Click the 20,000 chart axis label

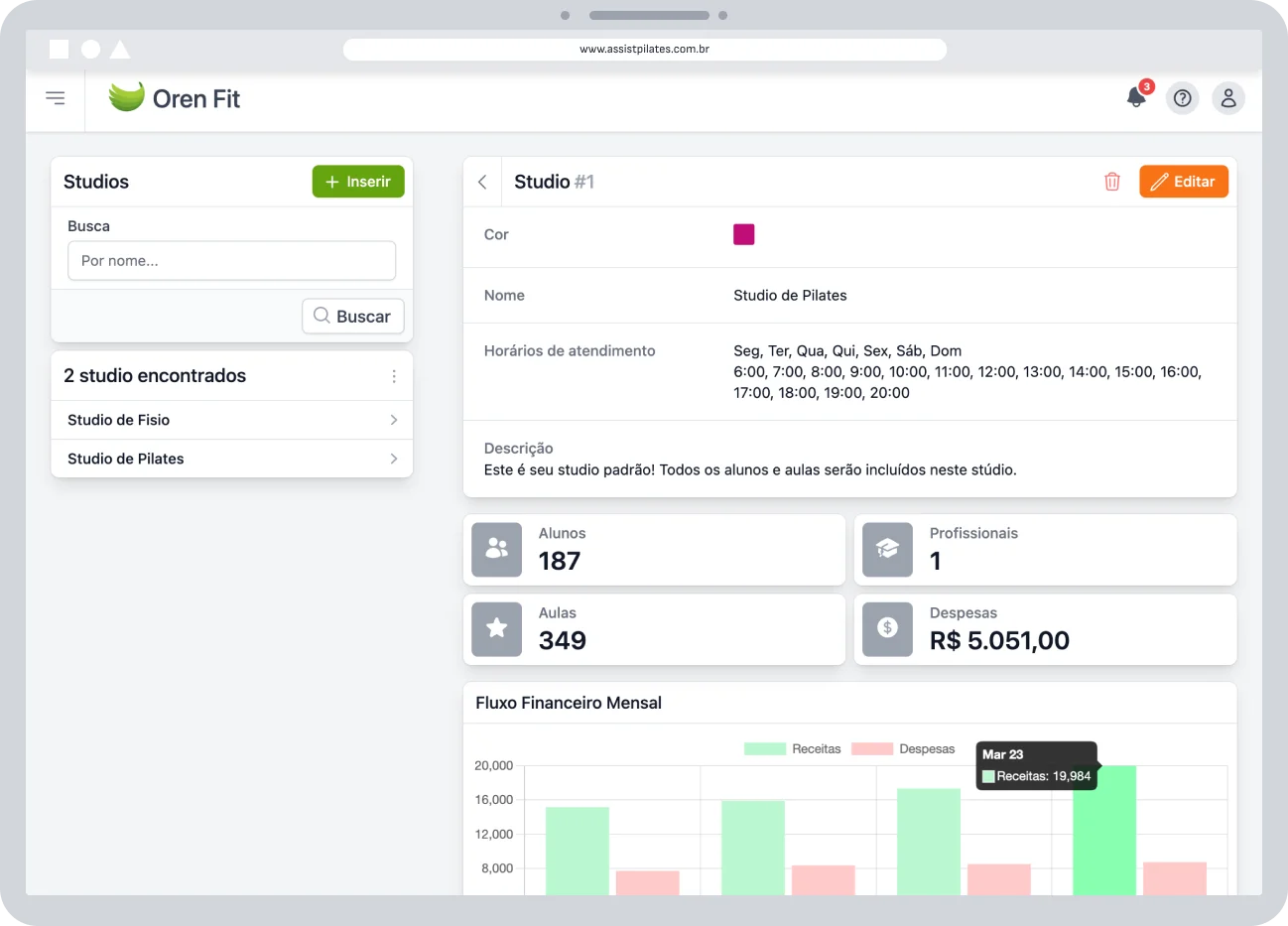coord(494,766)
